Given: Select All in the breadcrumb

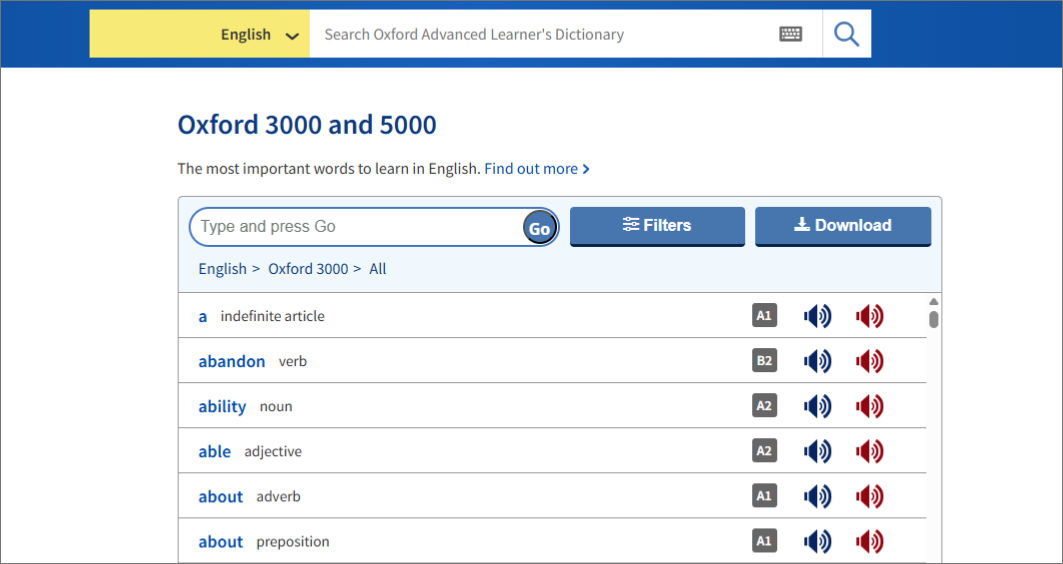Looking at the screenshot, I should click(378, 269).
